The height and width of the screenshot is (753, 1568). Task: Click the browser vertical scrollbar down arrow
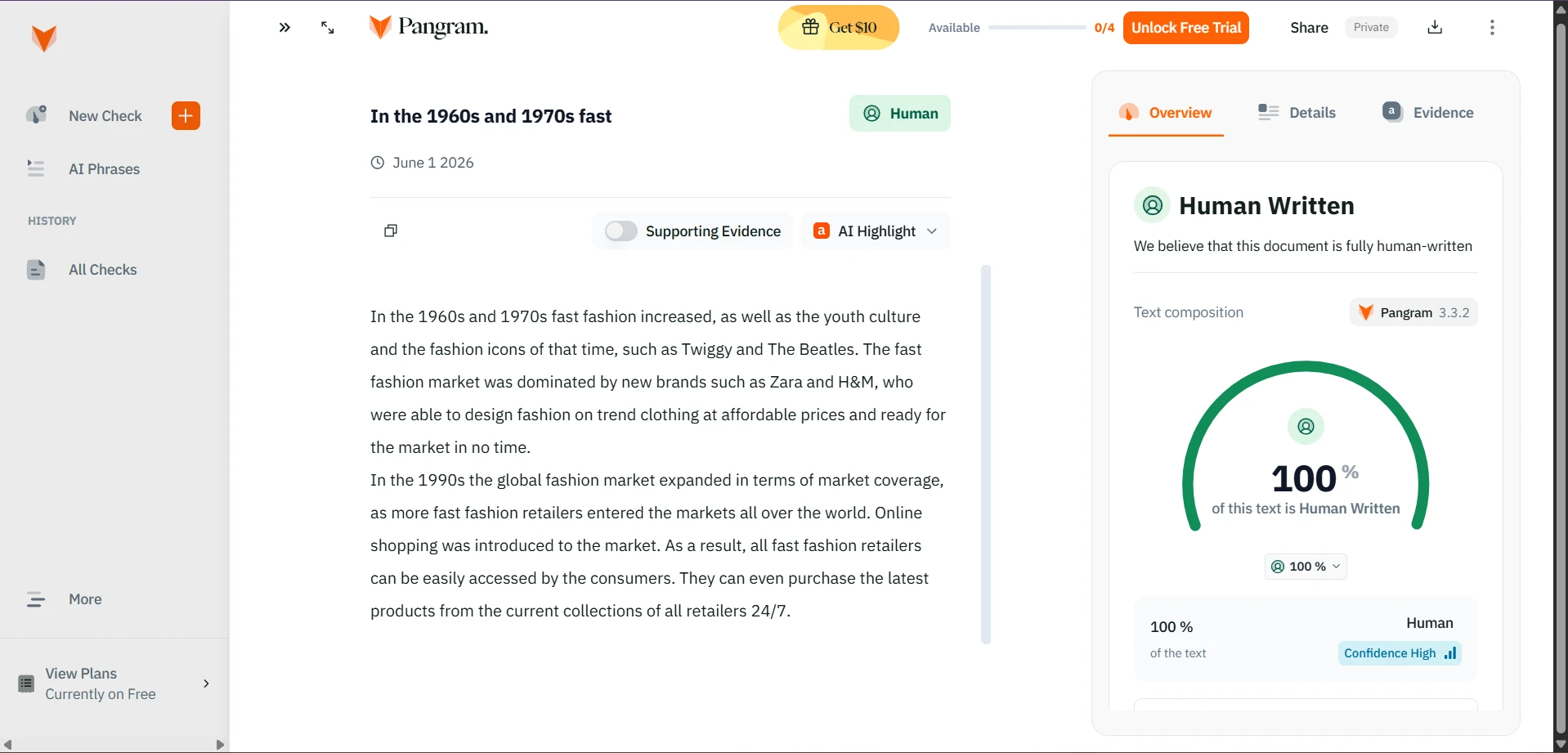(1561, 745)
